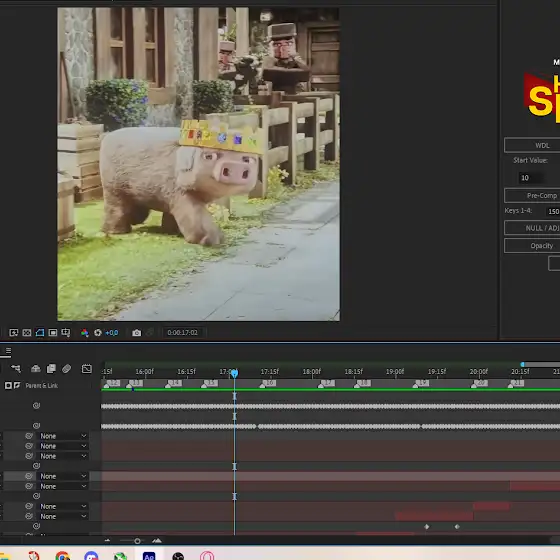Click the +0,0 exposure value
The width and height of the screenshot is (560, 560).
coord(112,332)
